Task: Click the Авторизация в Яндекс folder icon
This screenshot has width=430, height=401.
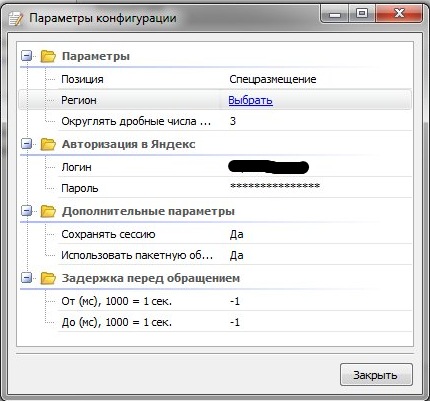Action: tap(48, 144)
